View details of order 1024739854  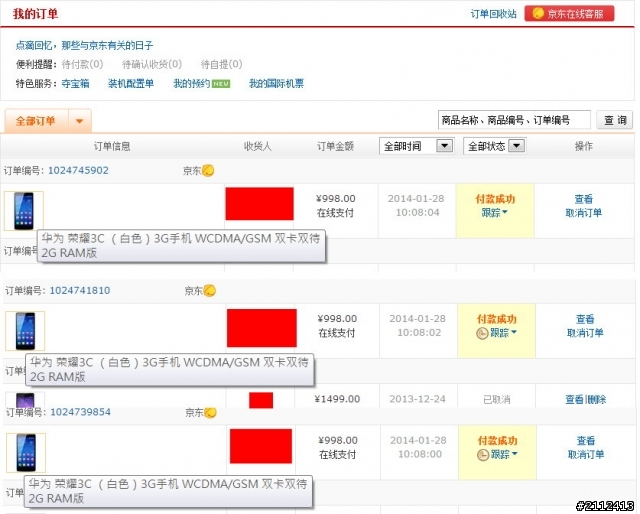pyautogui.click(x=586, y=441)
